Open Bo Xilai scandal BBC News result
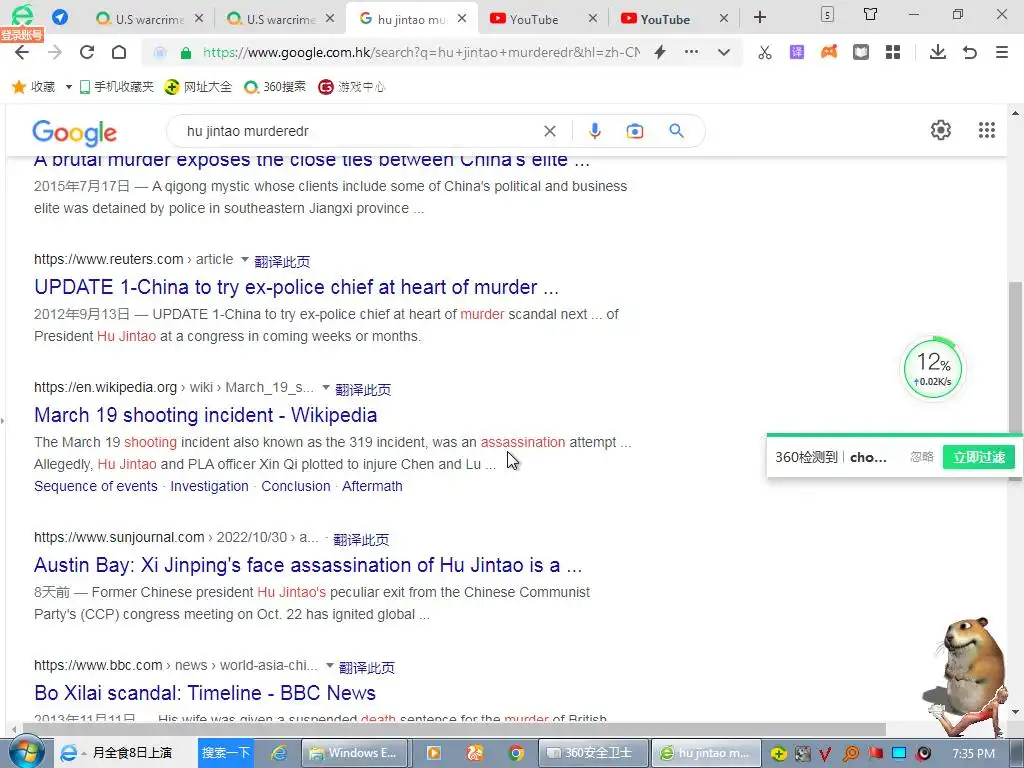 click(x=204, y=693)
